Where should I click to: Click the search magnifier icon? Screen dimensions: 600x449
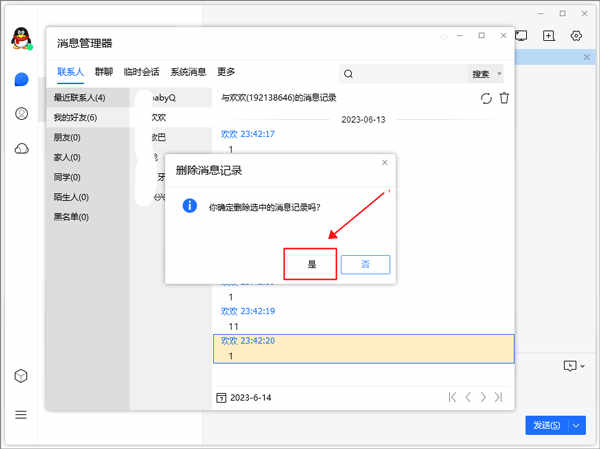point(348,74)
